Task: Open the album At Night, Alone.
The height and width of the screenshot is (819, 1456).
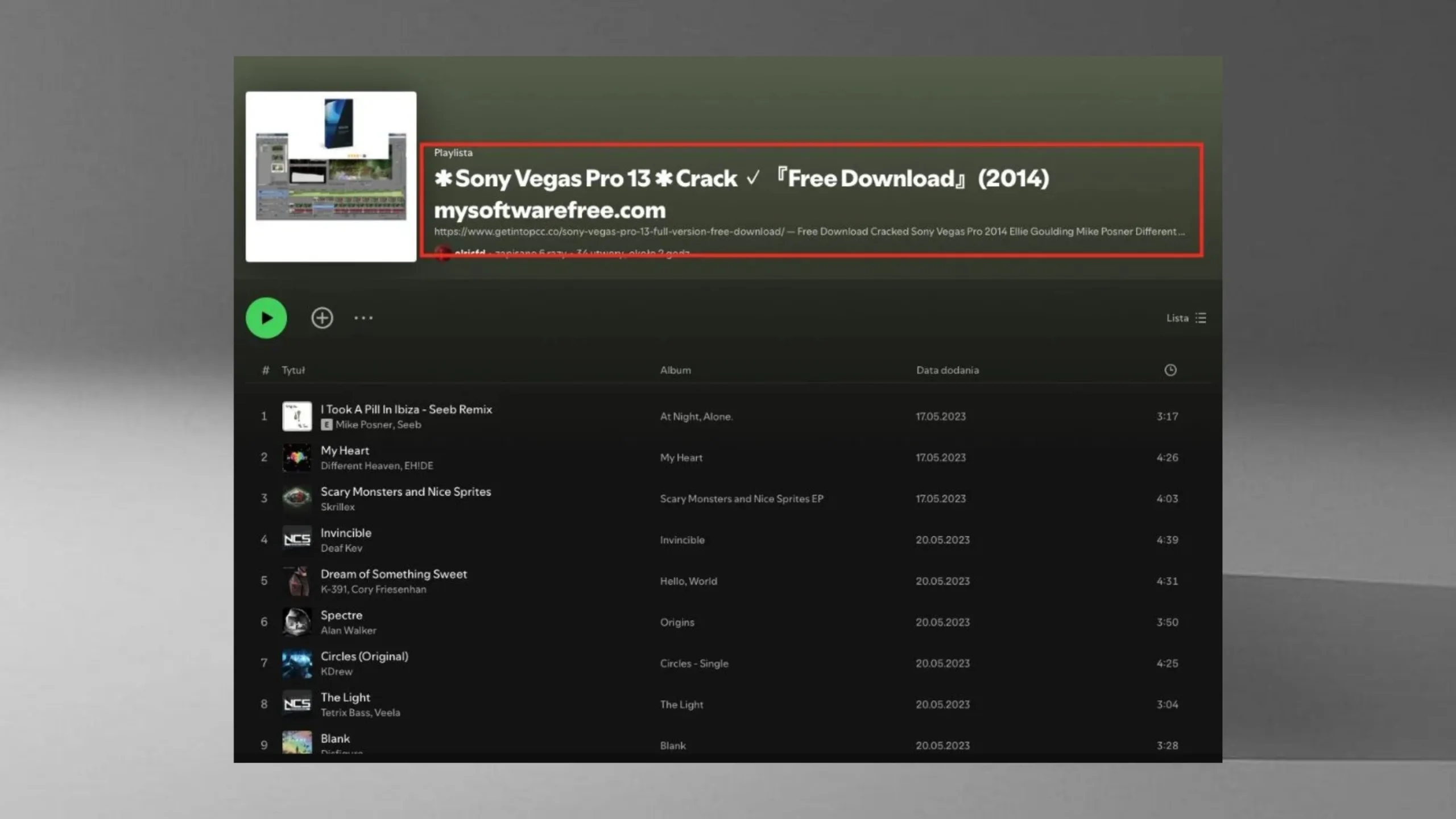Action: 696,416
